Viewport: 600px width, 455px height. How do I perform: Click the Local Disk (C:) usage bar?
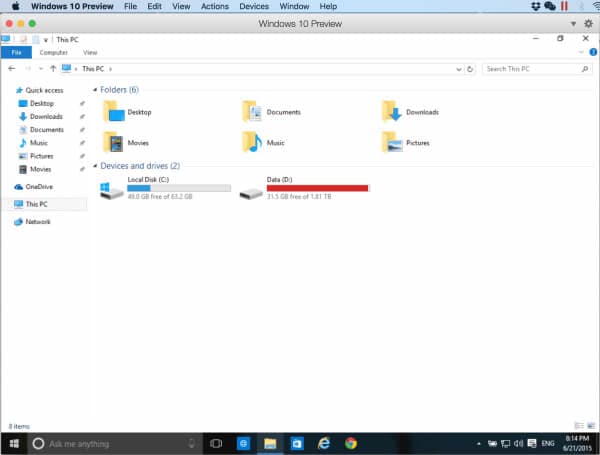pyautogui.click(x=179, y=188)
